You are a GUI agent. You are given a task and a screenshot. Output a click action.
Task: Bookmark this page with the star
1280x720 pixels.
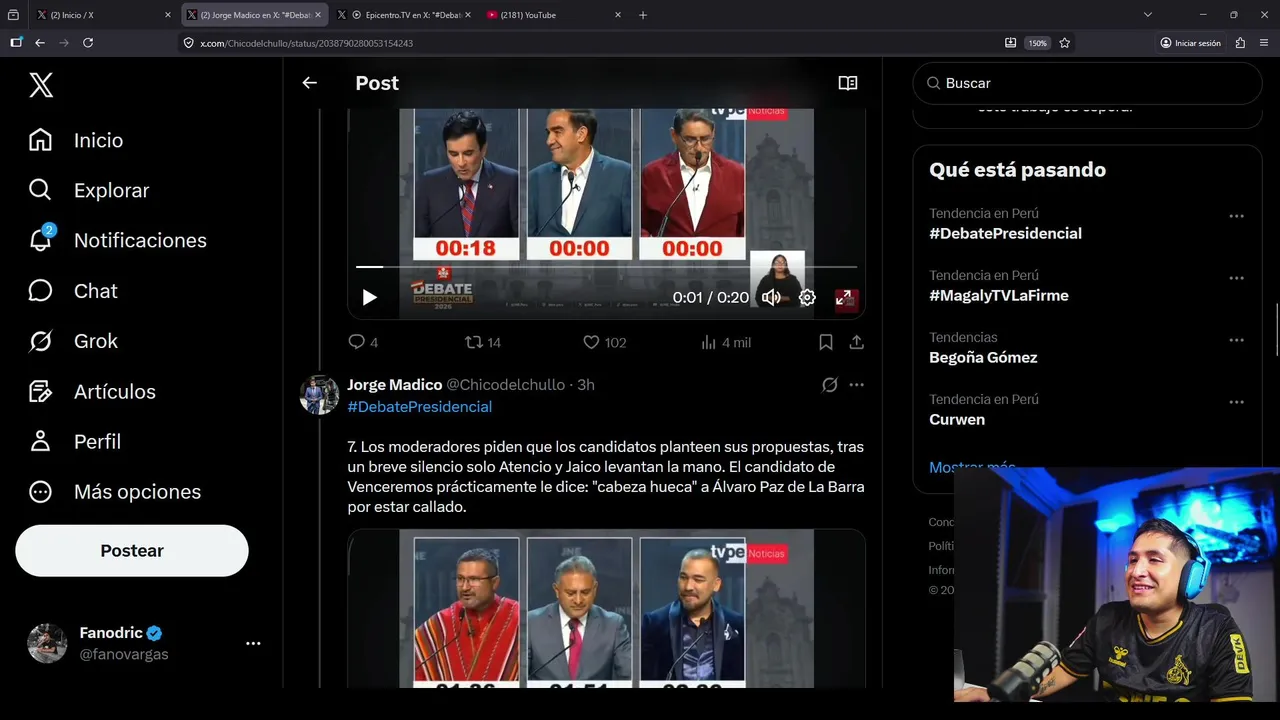(1065, 43)
